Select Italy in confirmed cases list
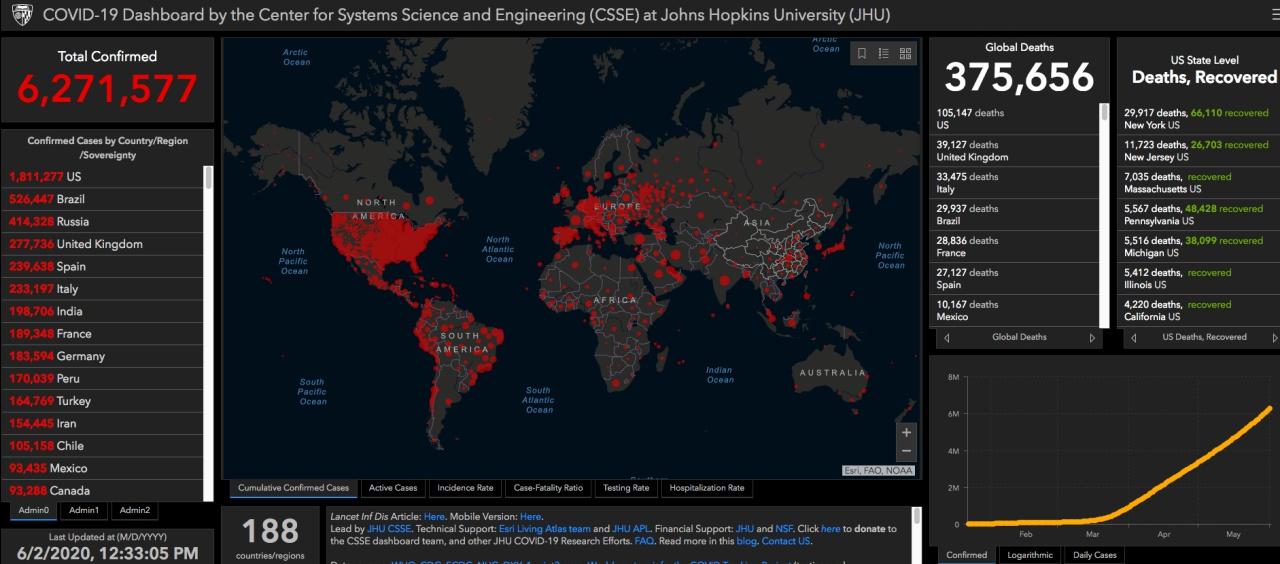Screen dimensions: 1280x564 point(104,289)
